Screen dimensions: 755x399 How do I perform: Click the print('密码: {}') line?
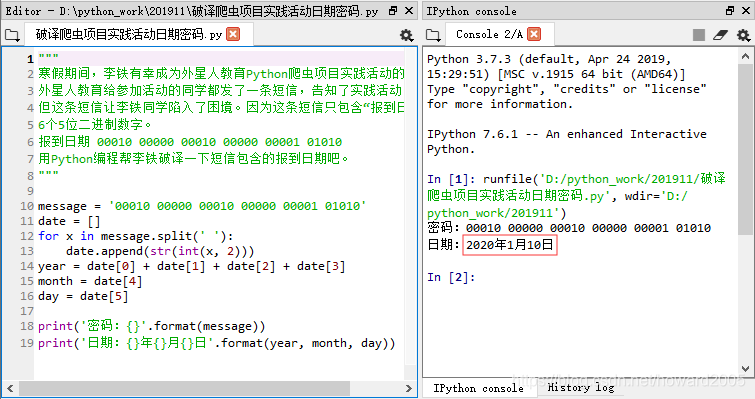(151, 326)
